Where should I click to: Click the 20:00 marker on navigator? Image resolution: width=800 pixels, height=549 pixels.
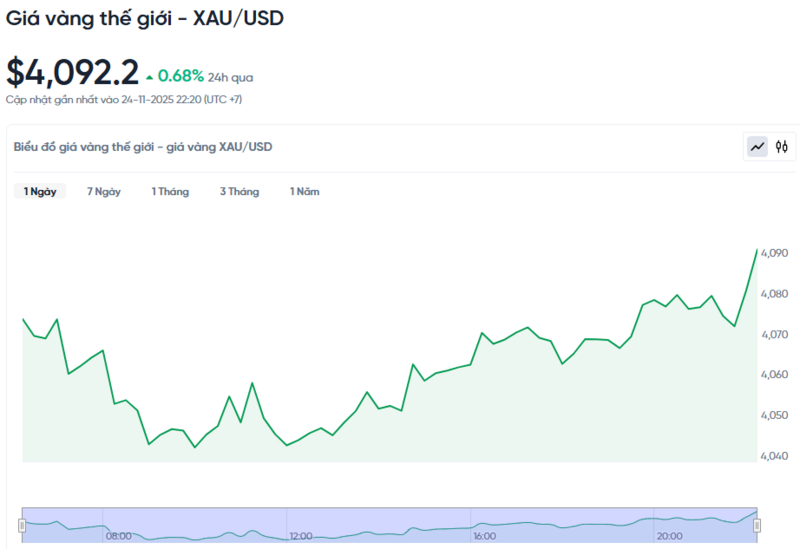click(668, 536)
